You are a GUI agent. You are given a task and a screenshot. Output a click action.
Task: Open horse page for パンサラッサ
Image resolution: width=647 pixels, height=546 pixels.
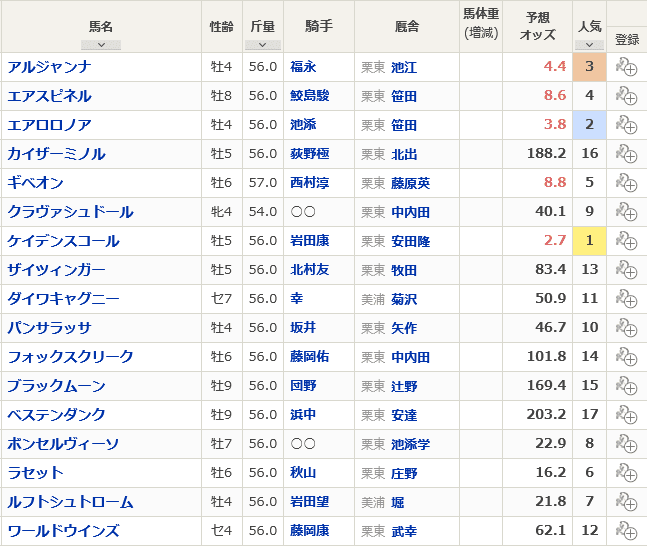point(49,328)
